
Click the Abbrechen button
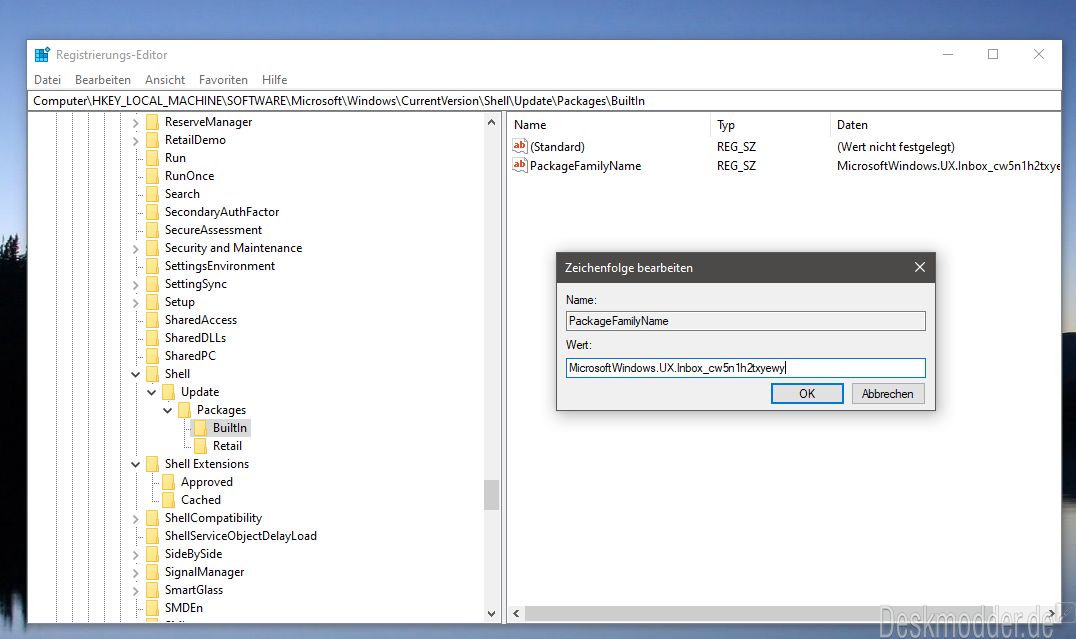point(888,393)
